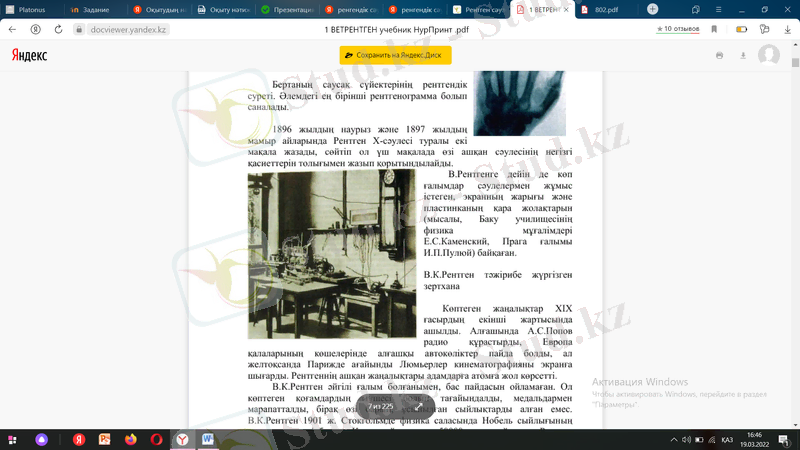Open the 10 отзывов reviews link

(x=677, y=30)
